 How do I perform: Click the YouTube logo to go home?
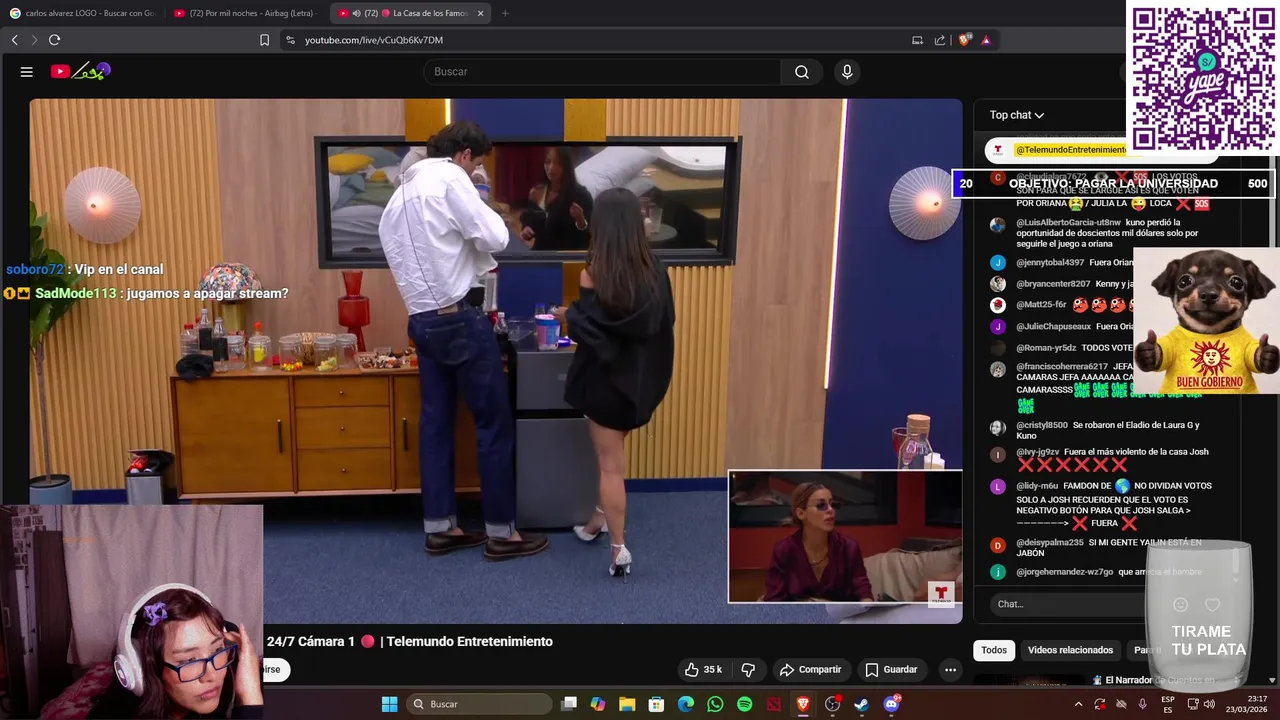coord(80,71)
